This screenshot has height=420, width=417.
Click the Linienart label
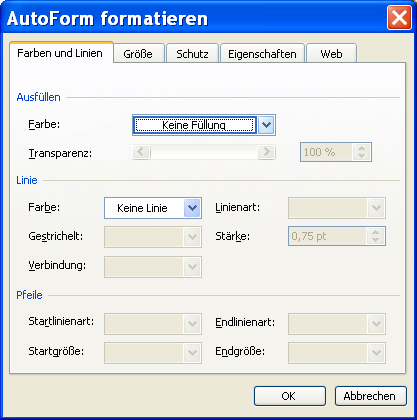tap(238, 207)
